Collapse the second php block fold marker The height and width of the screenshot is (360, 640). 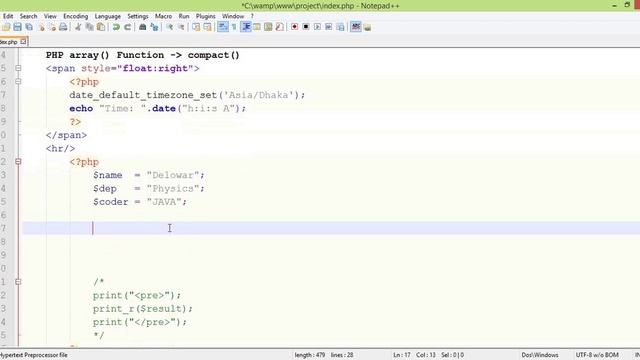(x=18, y=162)
